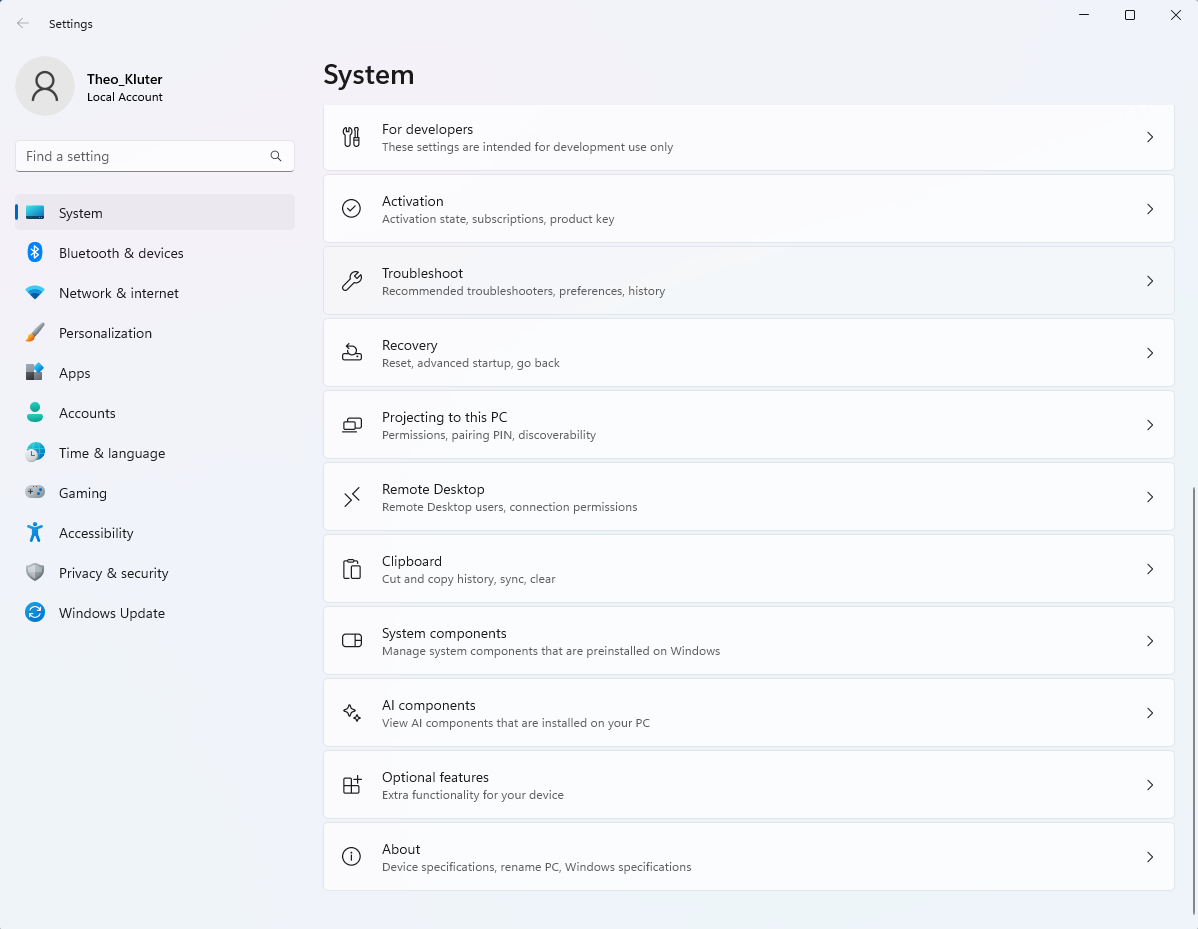Open Activation via its right chevron
This screenshot has height=929, width=1198.
click(x=1150, y=209)
